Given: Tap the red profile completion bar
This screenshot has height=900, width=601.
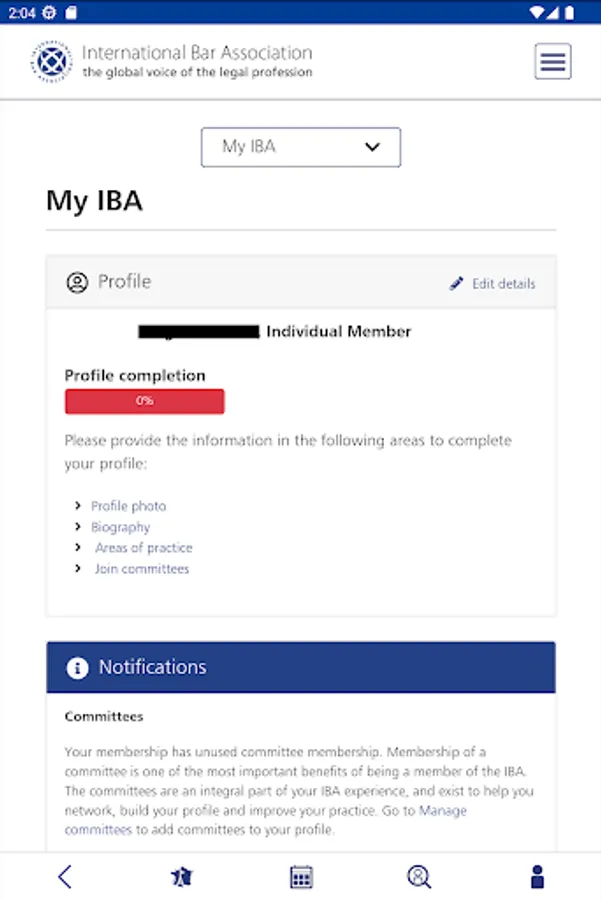Looking at the screenshot, I should 145,401.
